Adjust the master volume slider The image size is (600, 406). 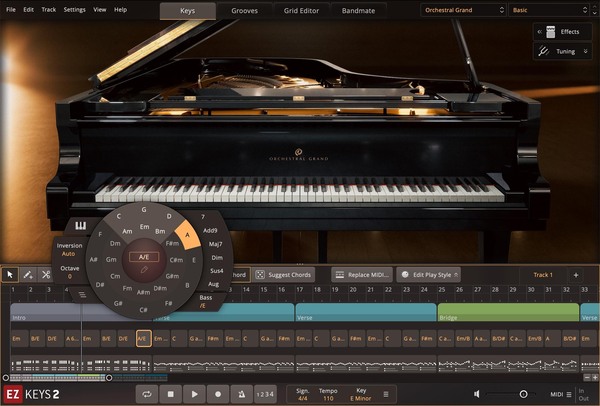[523, 394]
